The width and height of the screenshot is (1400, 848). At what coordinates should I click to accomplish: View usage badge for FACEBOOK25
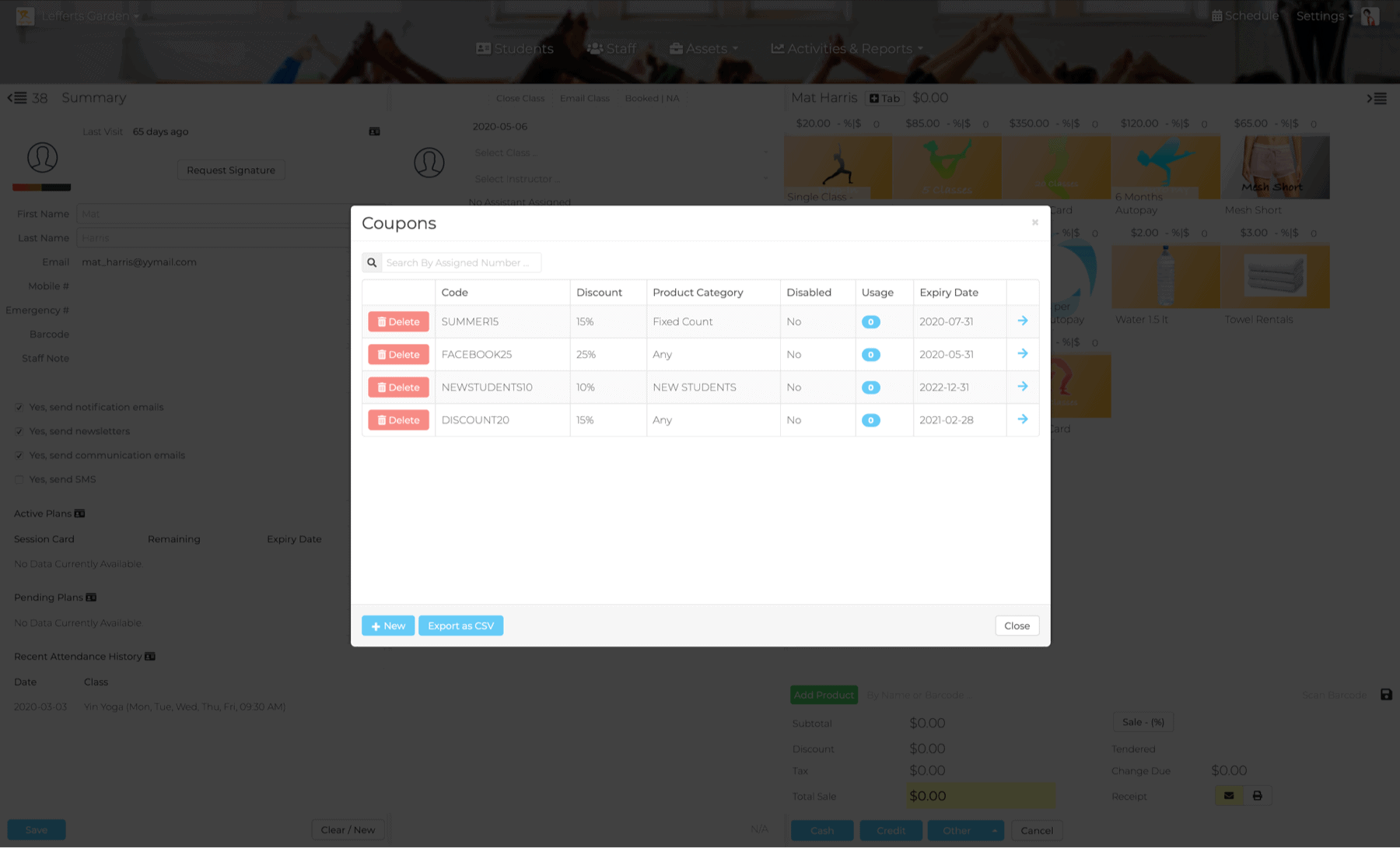(871, 355)
